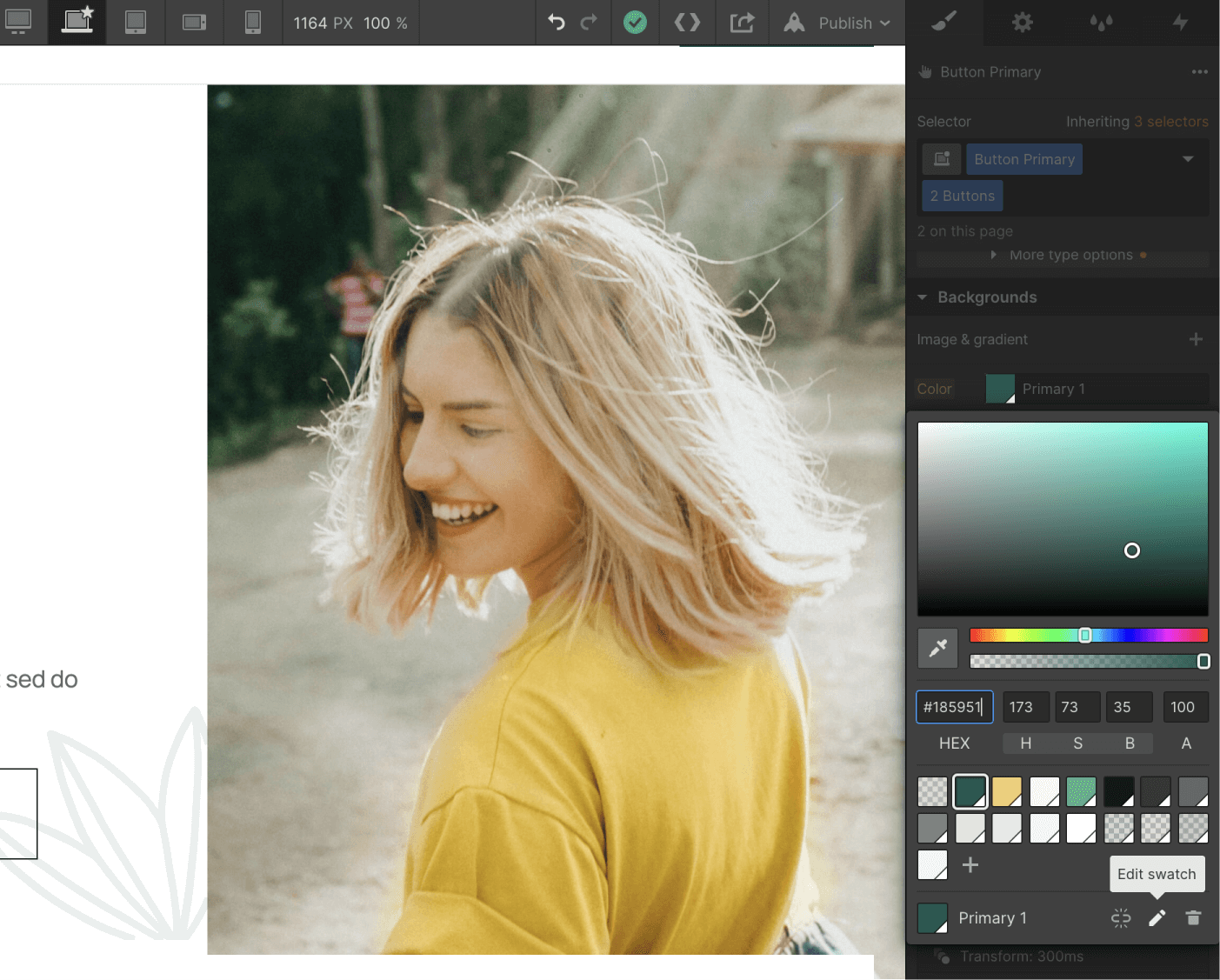Switch to mobile landscape preview
This screenshot has height=980, width=1220.
click(x=194, y=23)
